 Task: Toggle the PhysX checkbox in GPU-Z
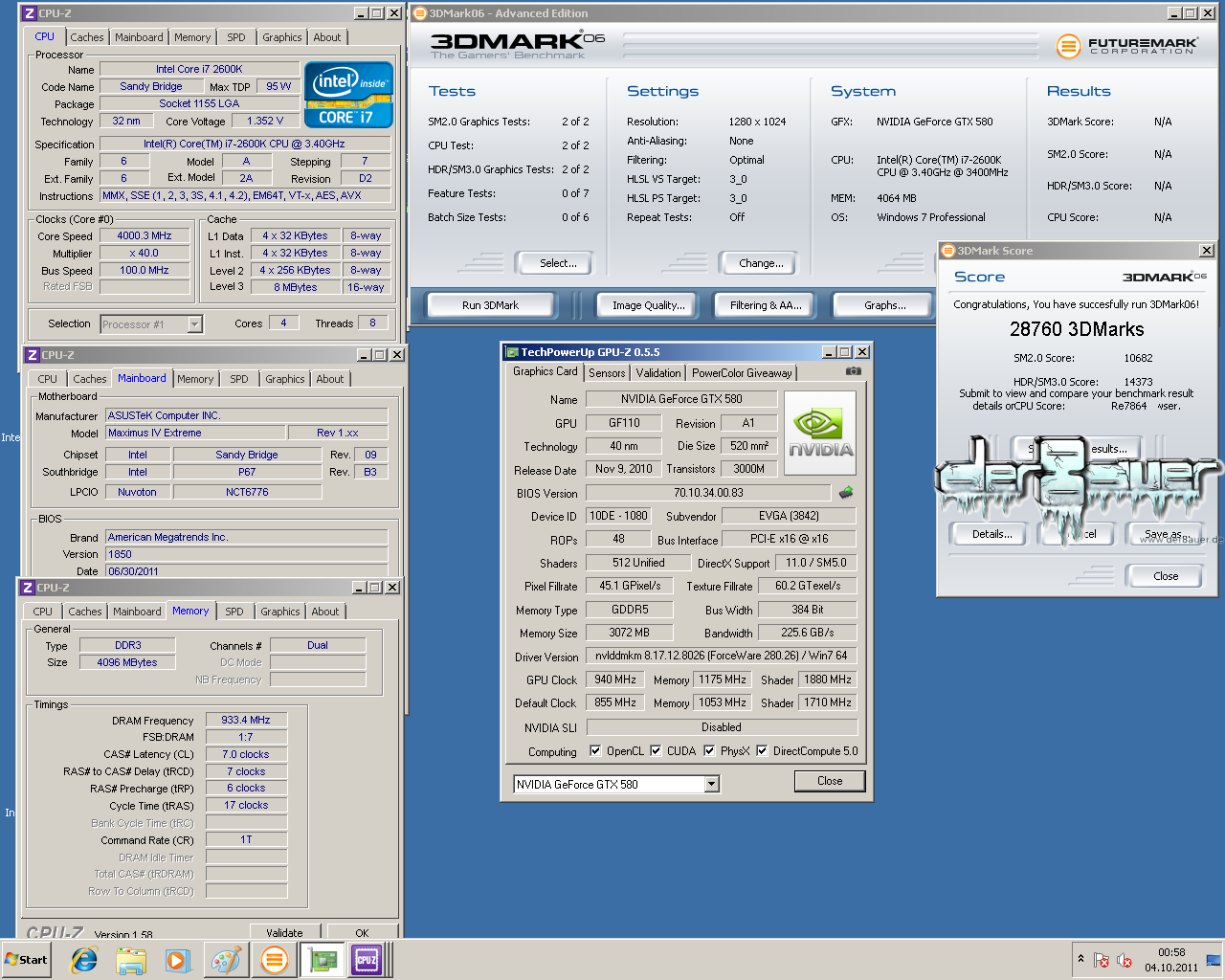[x=709, y=750]
